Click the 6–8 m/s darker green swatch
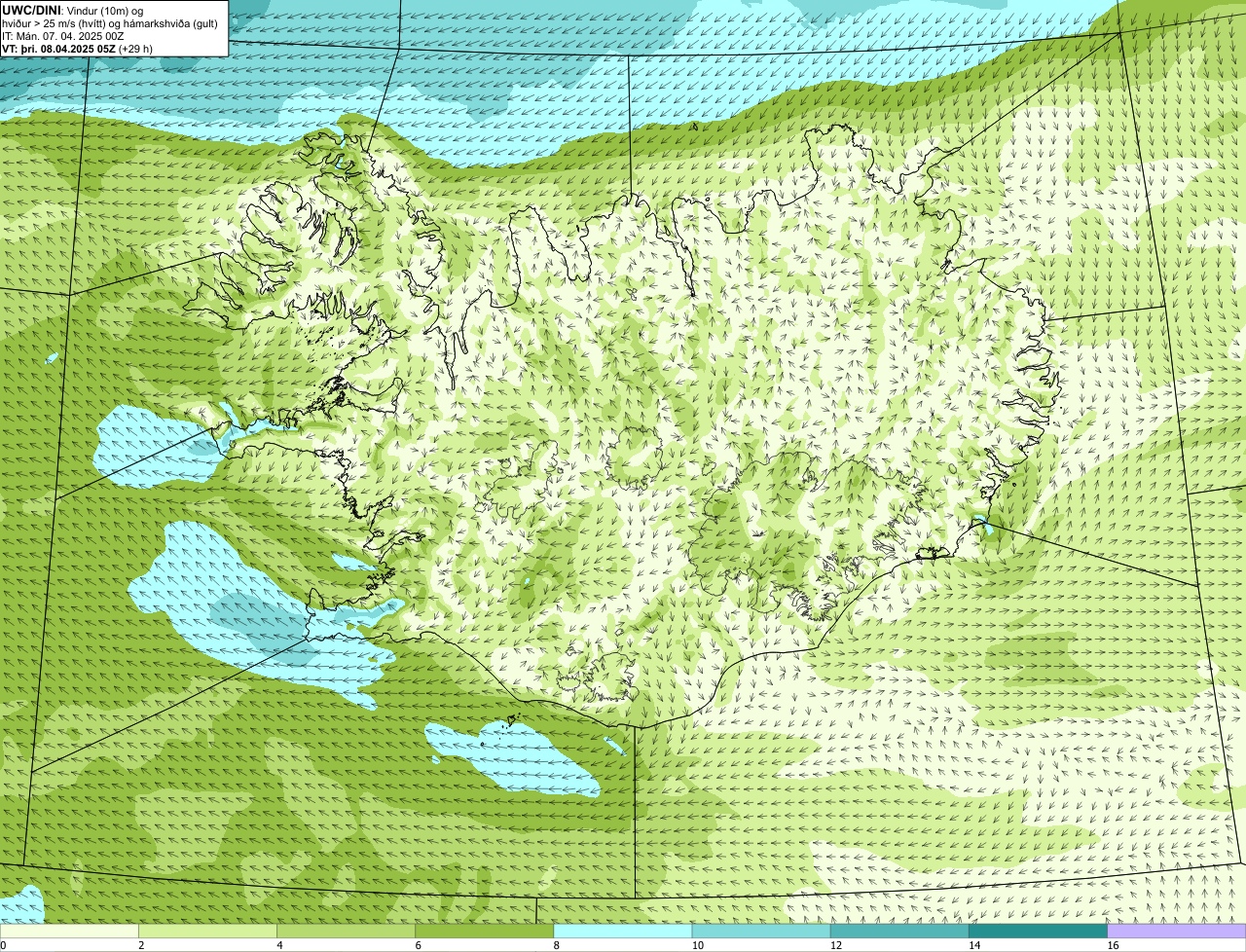This screenshot has width=1246, height=952. tap(485, 932)
